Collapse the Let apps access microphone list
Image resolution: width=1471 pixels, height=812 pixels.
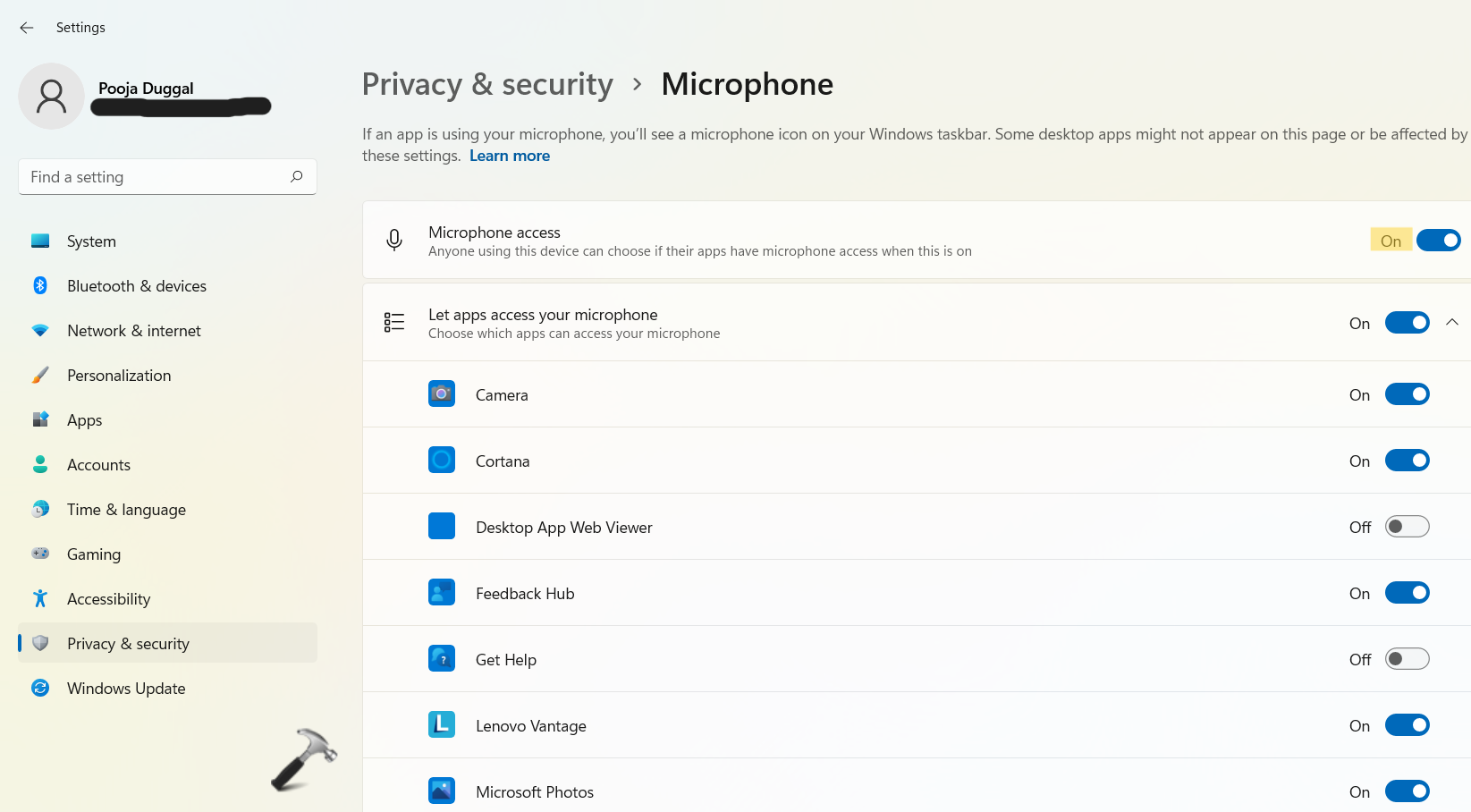(1452, 323)
